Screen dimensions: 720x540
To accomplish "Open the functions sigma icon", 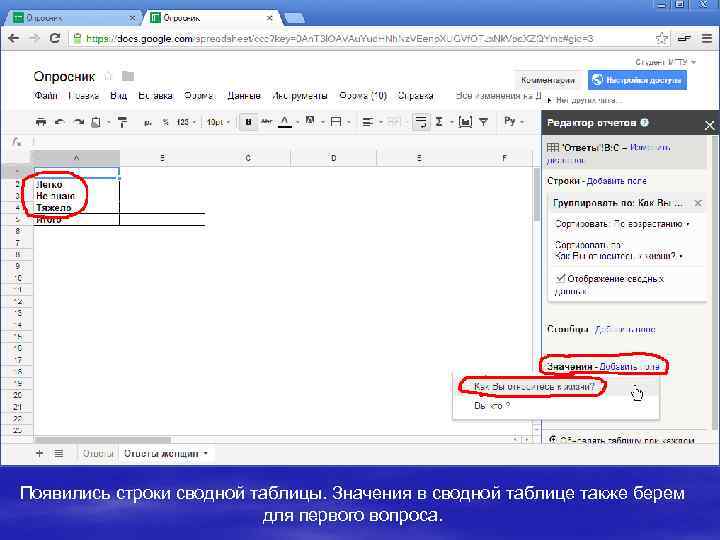I will [x=439, y=122].
